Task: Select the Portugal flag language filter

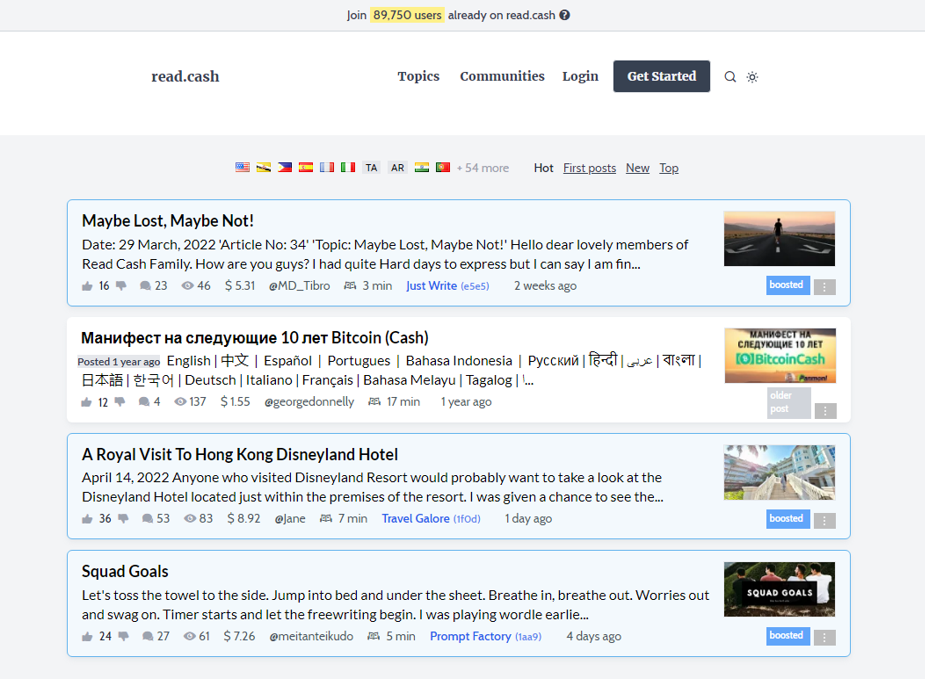Action: (x=443, y=168)
